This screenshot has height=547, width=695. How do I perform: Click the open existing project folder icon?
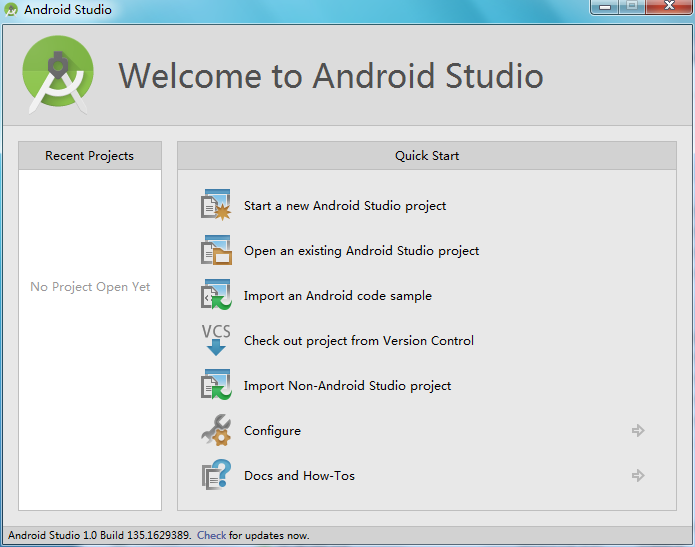pyautogui.click(x=216, y=250)
